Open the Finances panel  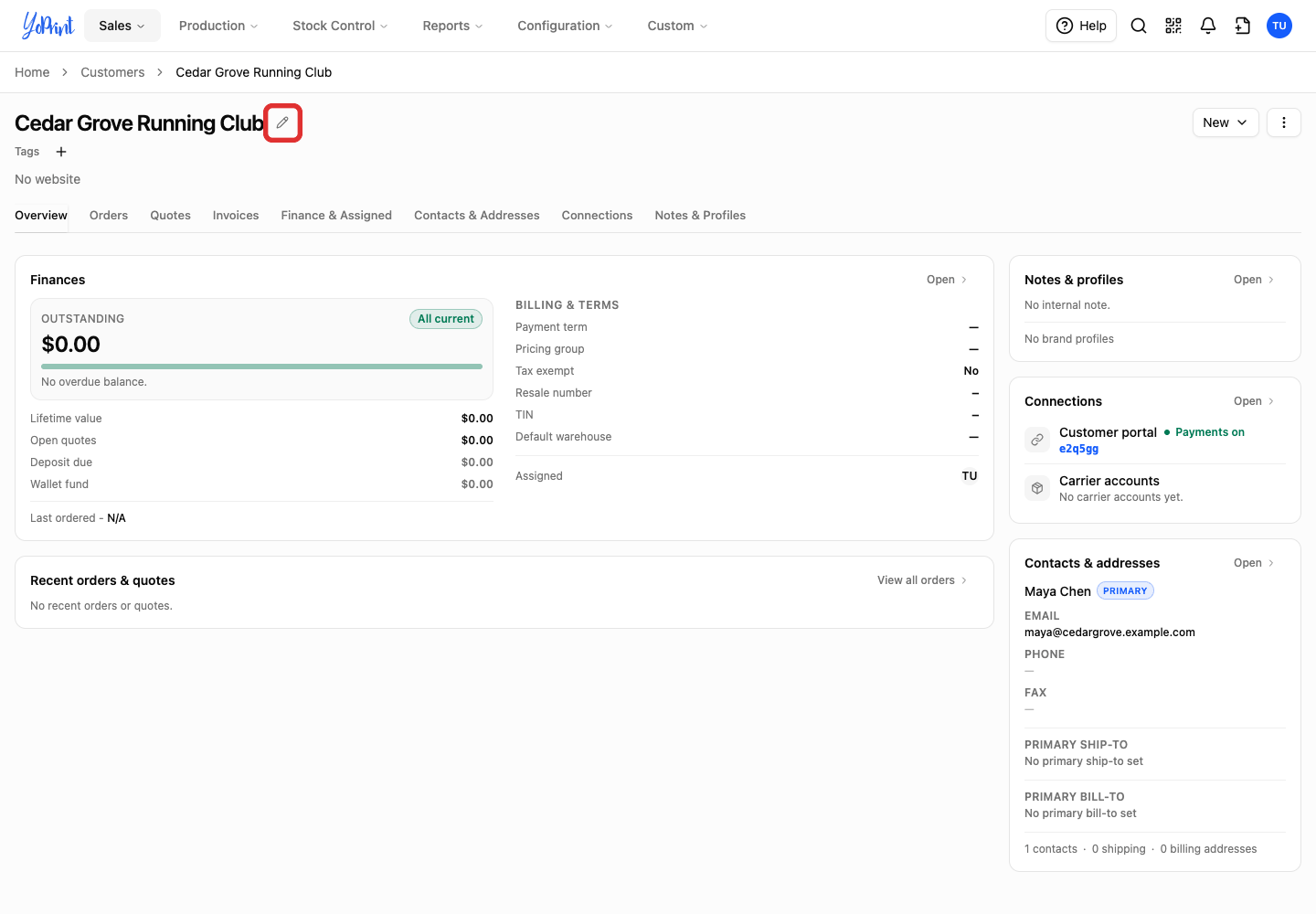[947, 280]
